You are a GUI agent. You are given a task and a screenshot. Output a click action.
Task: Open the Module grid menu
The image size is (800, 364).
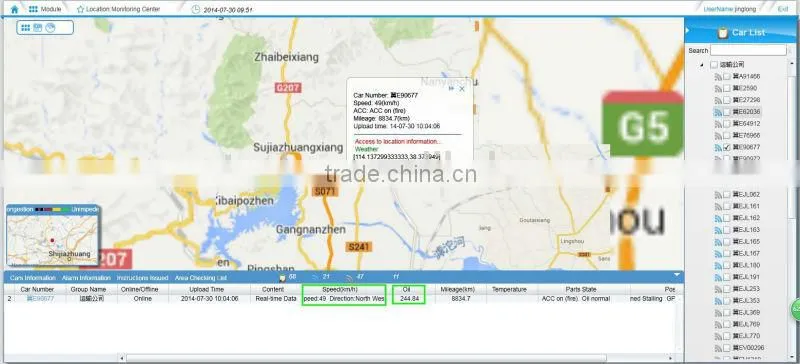[x=33, y=9]
